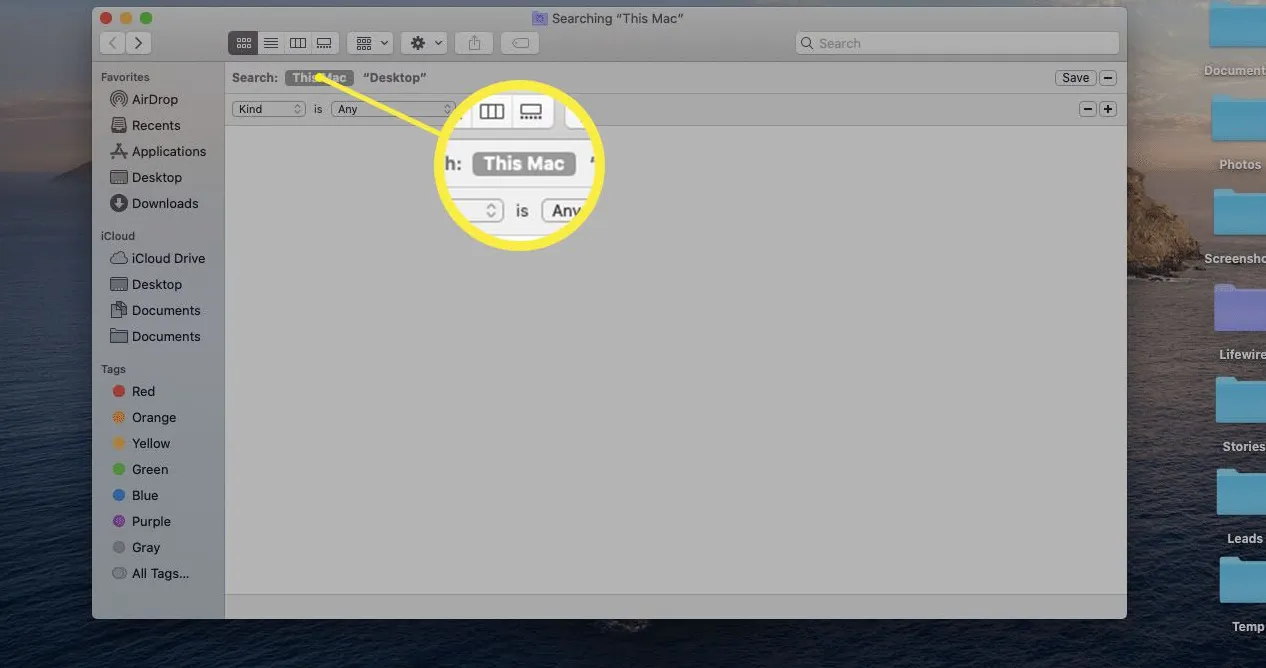Viewport: 1266px width, 668px height.
Task: Click the iCloud sidebar heading
Action: coord(117,236)
